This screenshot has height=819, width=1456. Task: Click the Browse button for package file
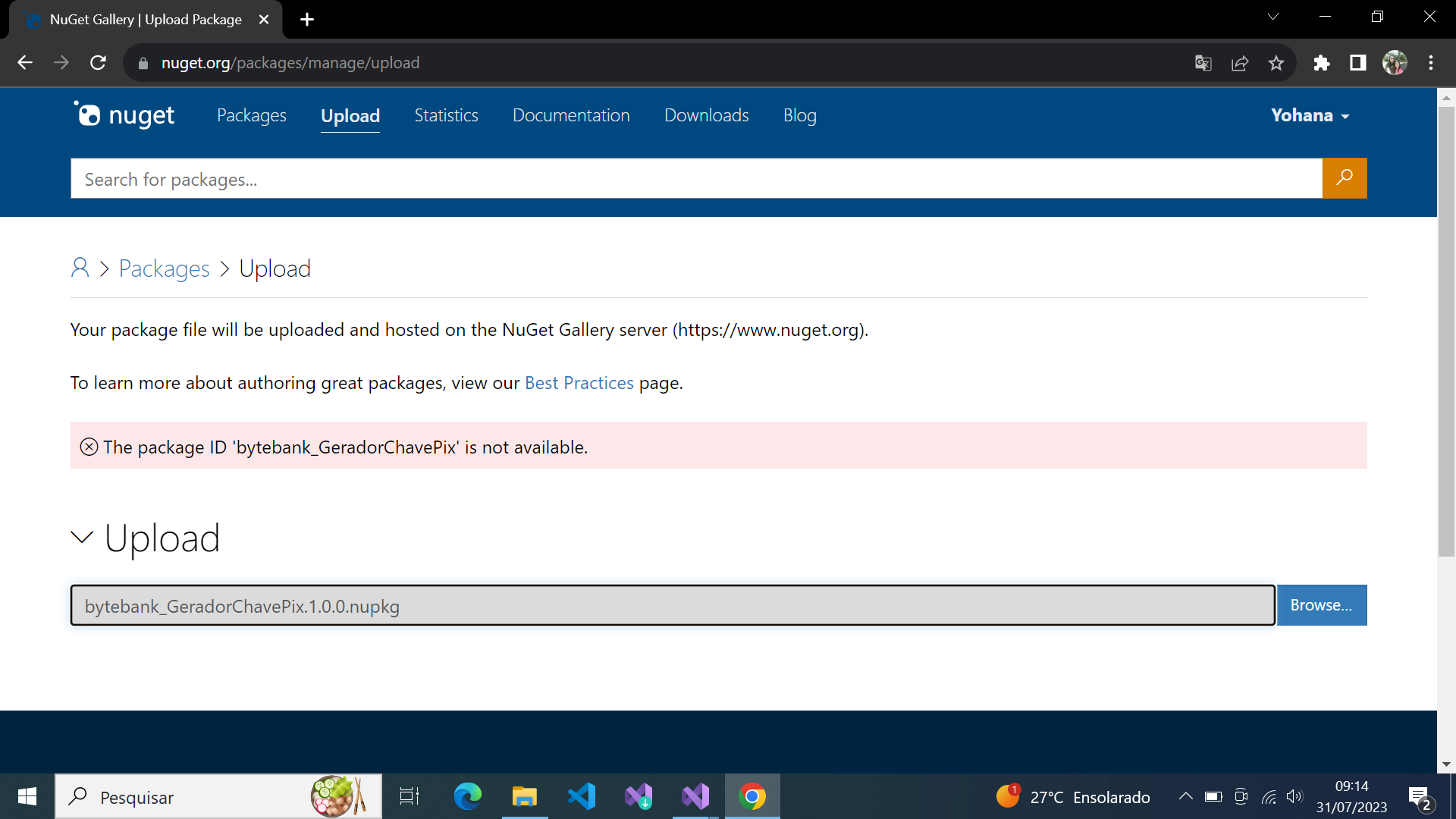(x=1320, y=604)
